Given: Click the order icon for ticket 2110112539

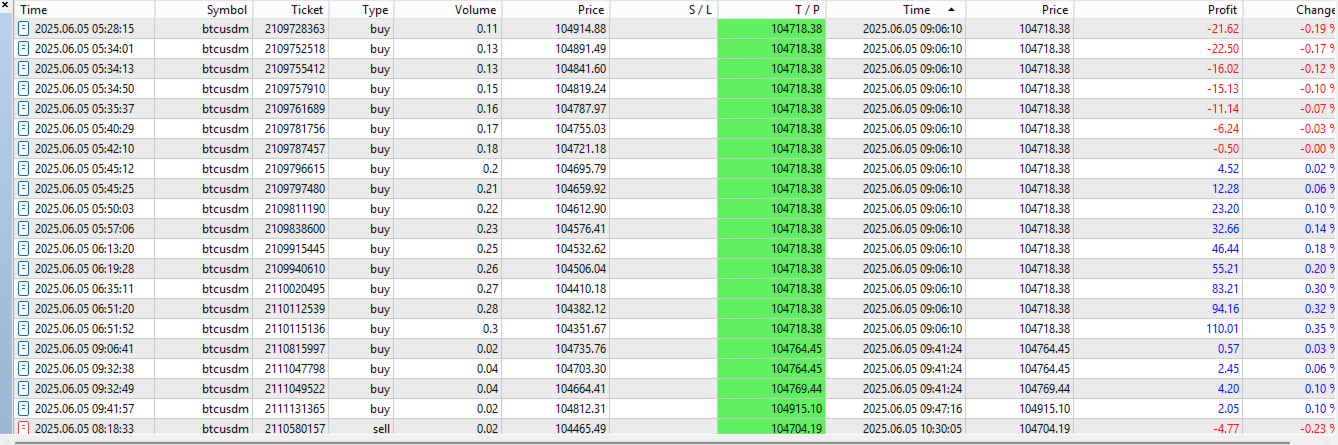Looking at the screenshot, I should 24,309.
